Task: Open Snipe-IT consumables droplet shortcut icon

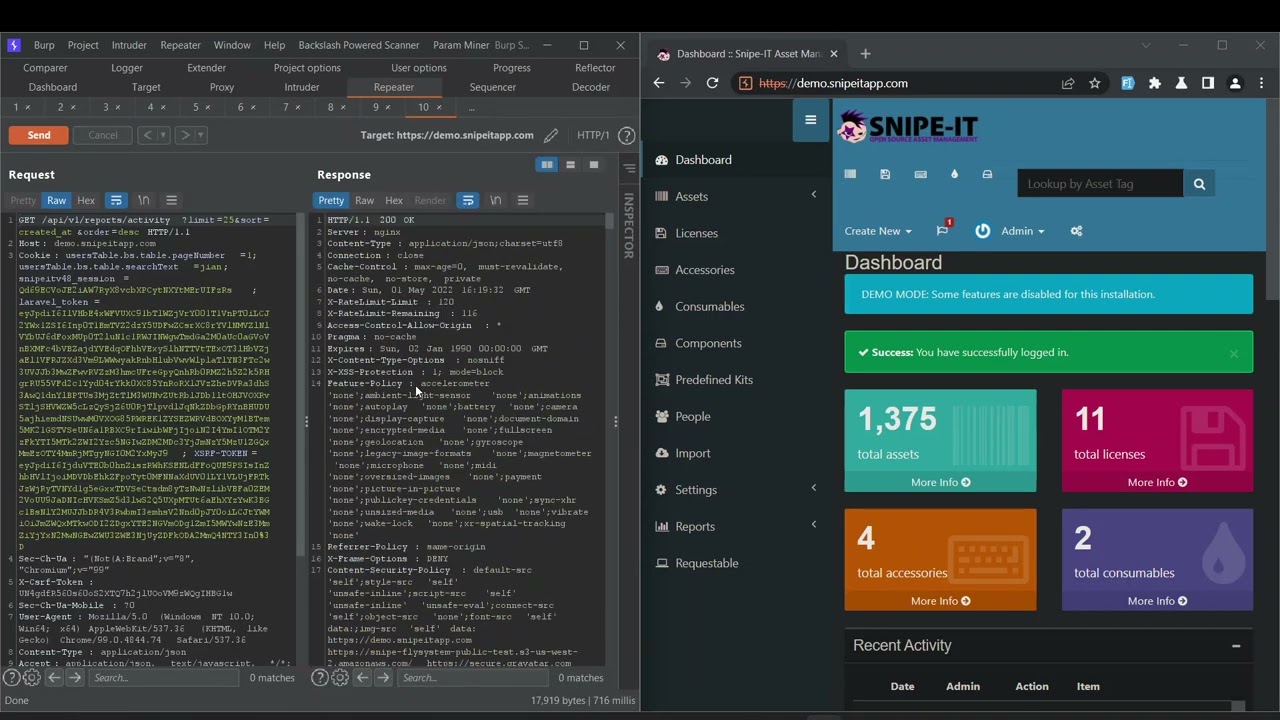Action: tap(954, 174)
